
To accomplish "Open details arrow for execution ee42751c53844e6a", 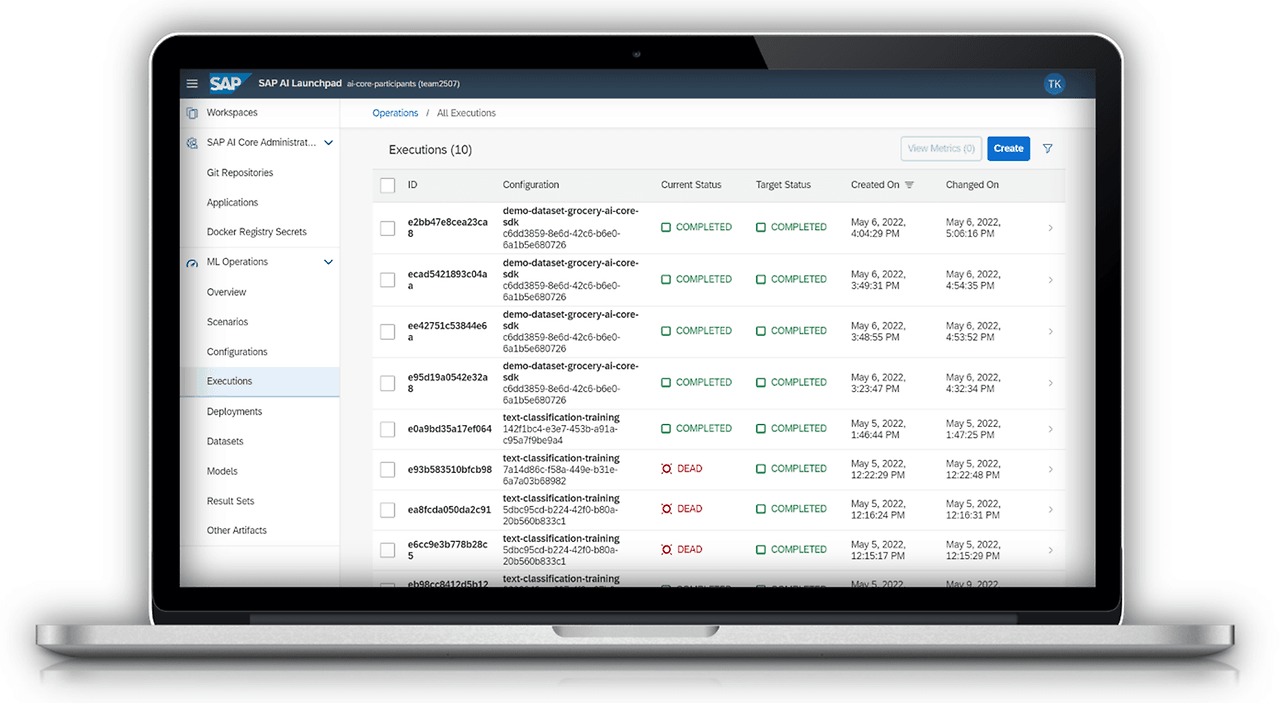I will click(1050, 331).
